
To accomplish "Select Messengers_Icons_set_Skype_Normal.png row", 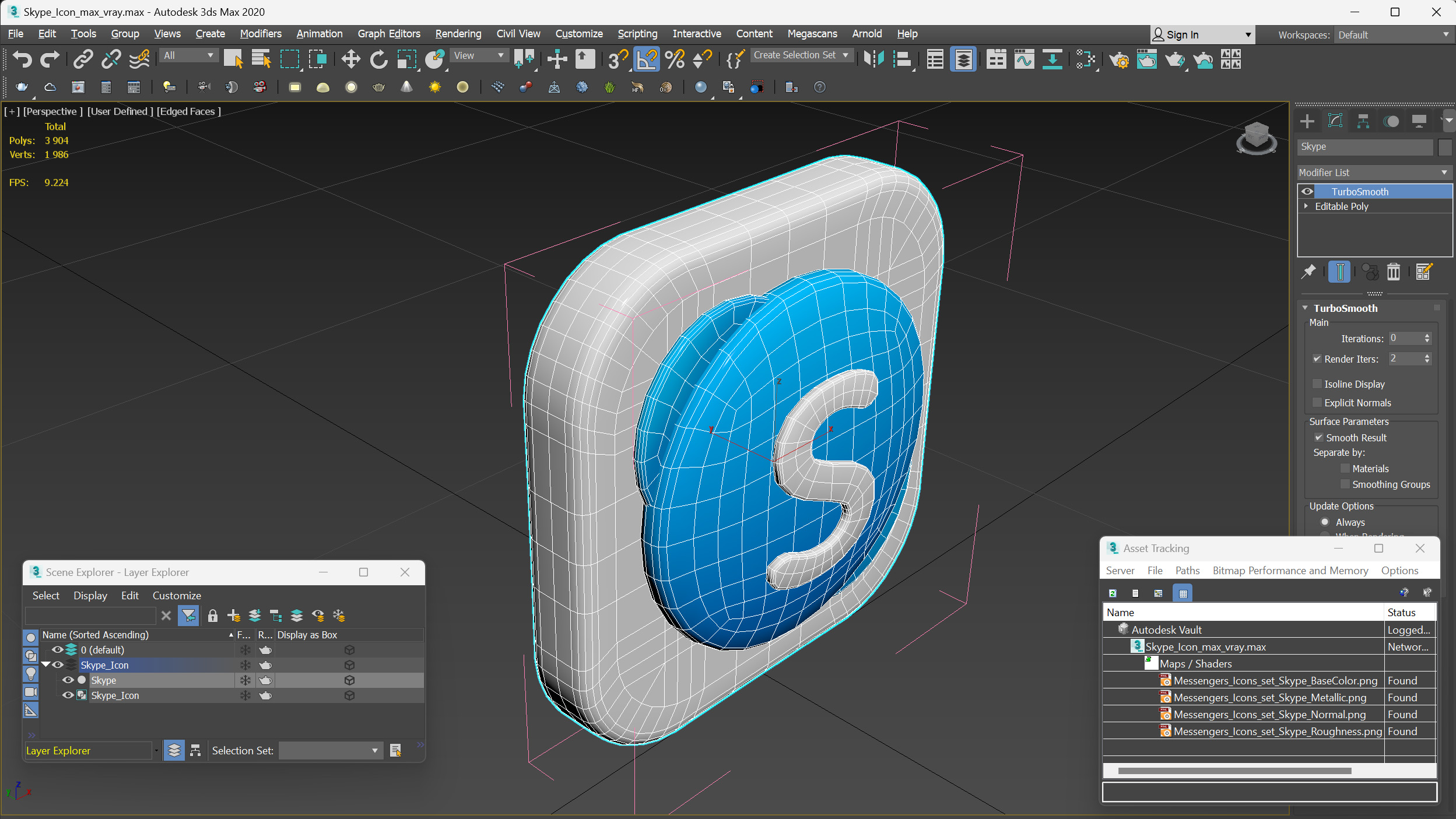I will pyautogui.click(x=1269, y=714).
